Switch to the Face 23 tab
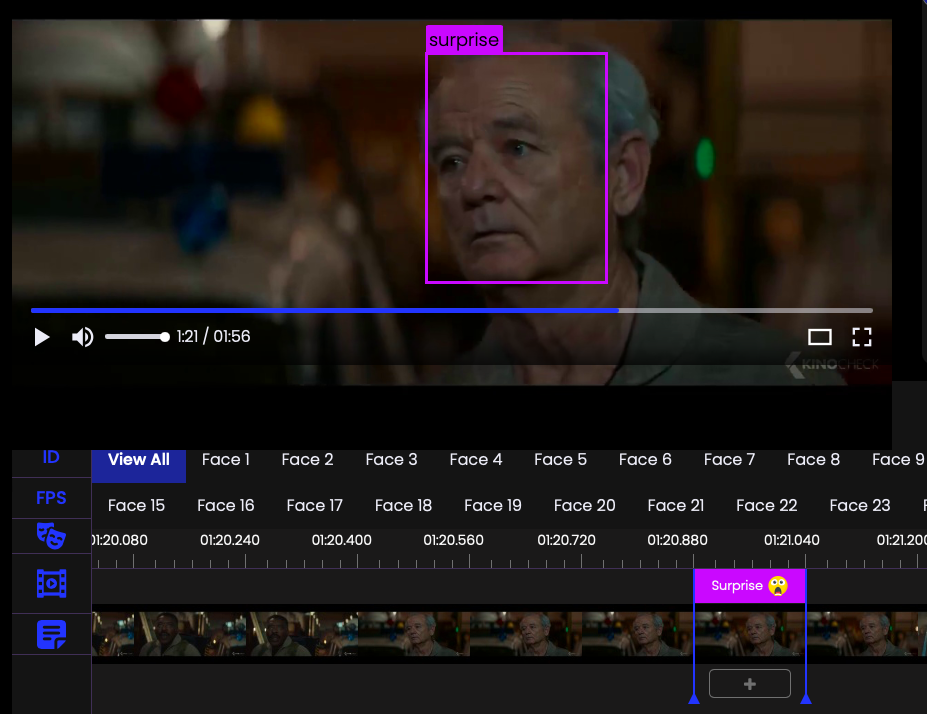This screenshot has width=927, height=714. coord(860,505)
